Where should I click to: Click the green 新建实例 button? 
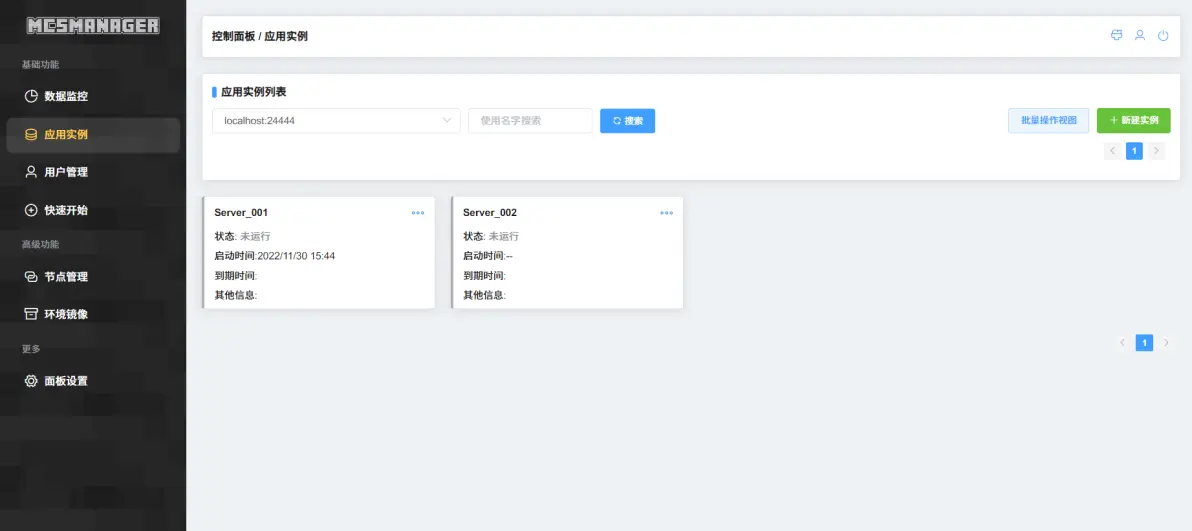click(x=1133, y=120)
